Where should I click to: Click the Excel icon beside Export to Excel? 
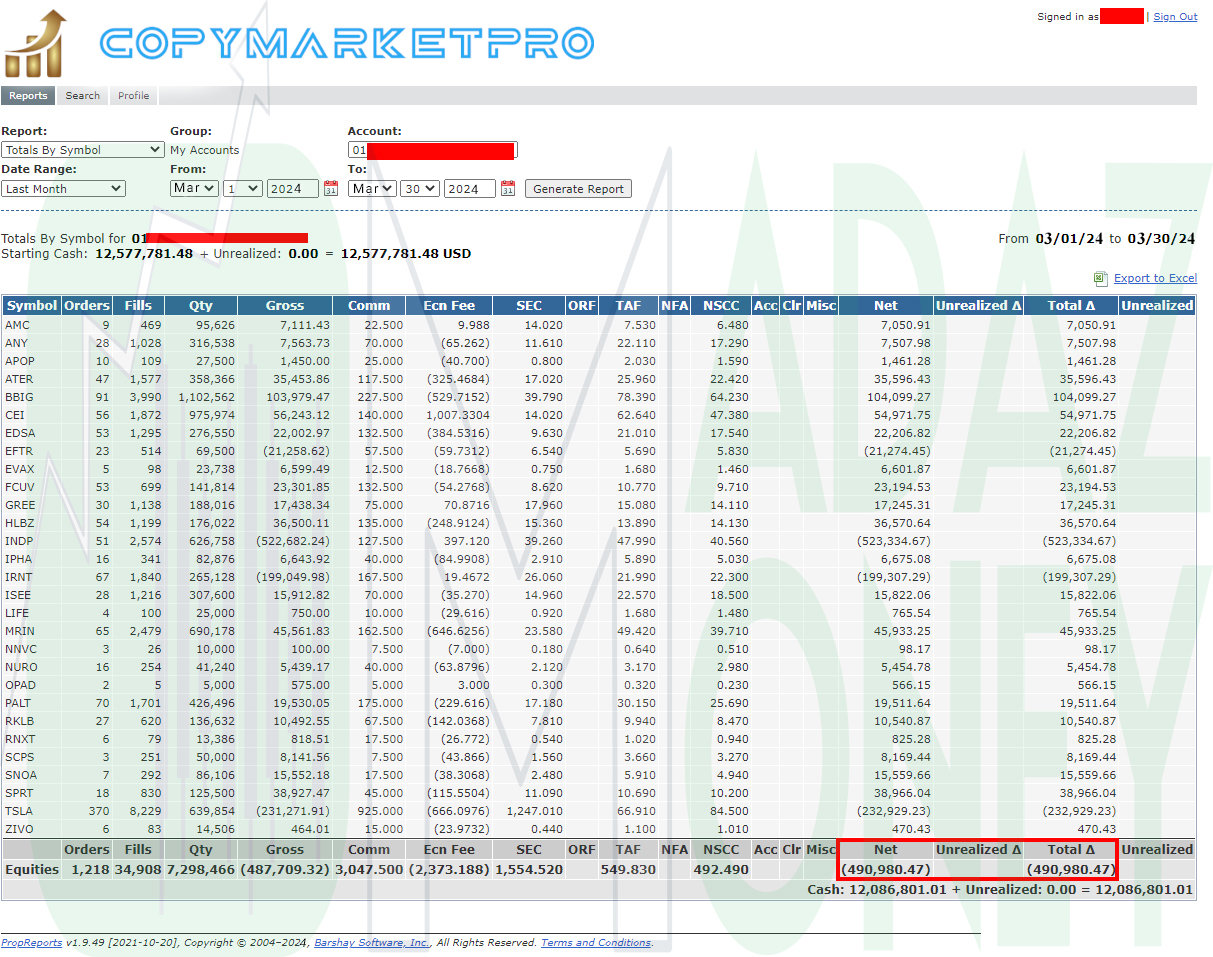coord(1100,278)
